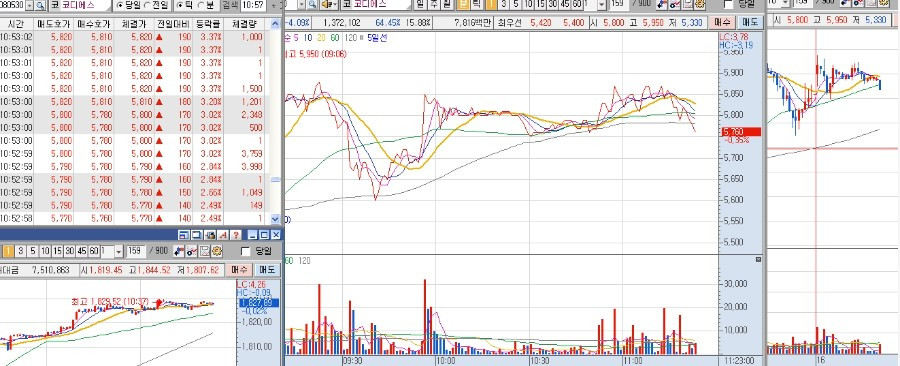Select the 30 minute interval tab in main chart
Viewport: 900px width, 366px height.
click(553, 5)
